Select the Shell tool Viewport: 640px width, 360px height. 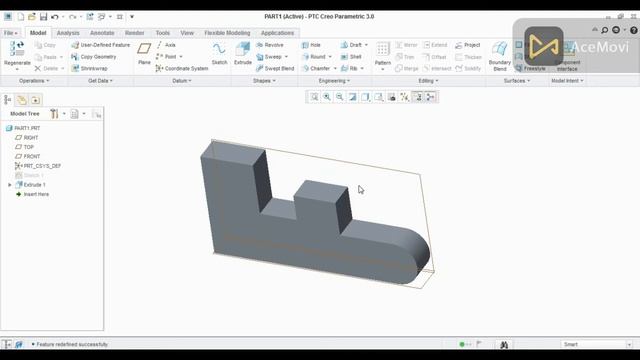point(351,57)
